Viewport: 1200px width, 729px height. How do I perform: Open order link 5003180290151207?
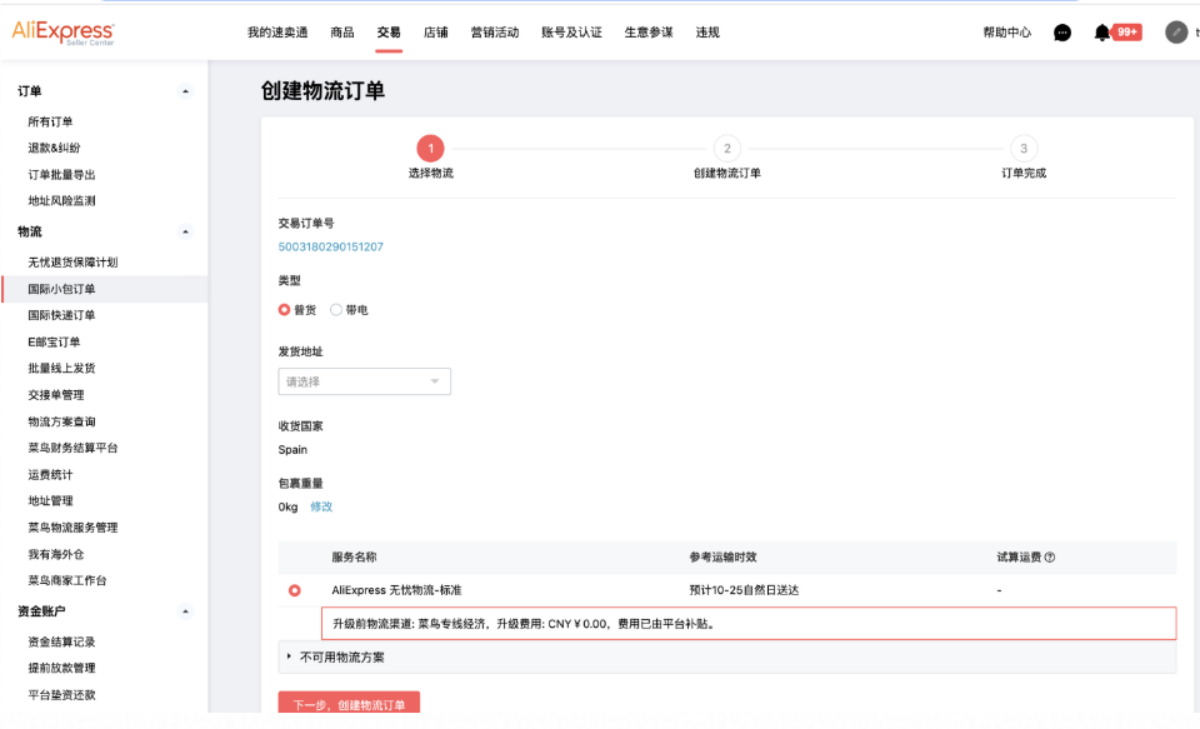coord(331,245)
